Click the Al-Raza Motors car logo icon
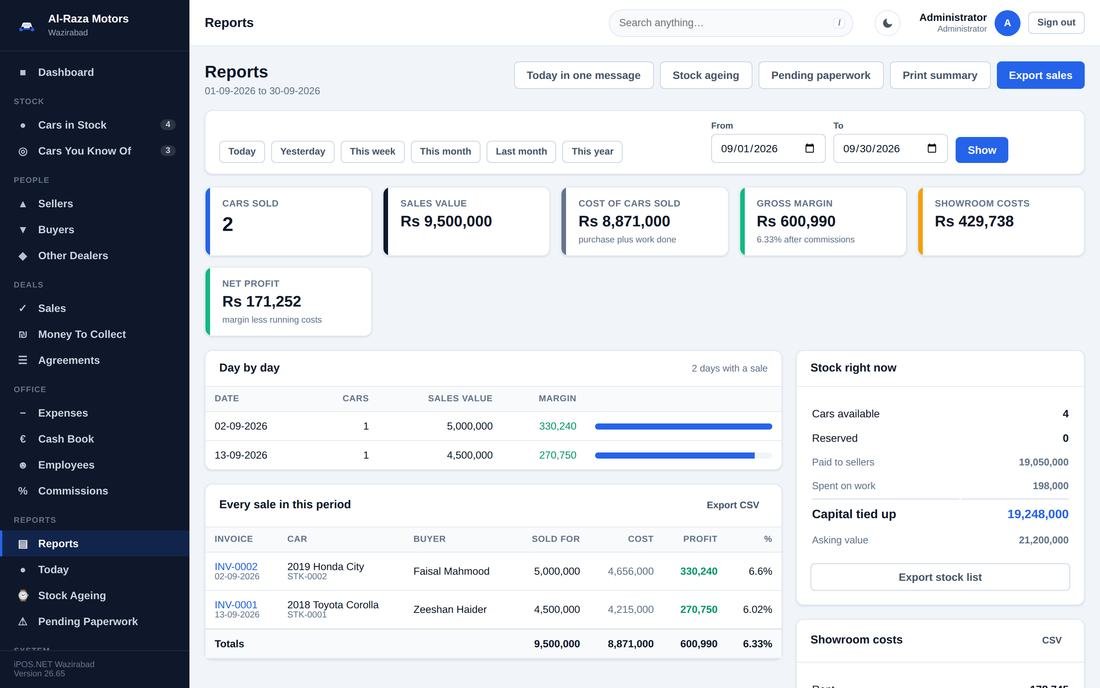This screenshot has width=1100, height=688. point(26,26)
